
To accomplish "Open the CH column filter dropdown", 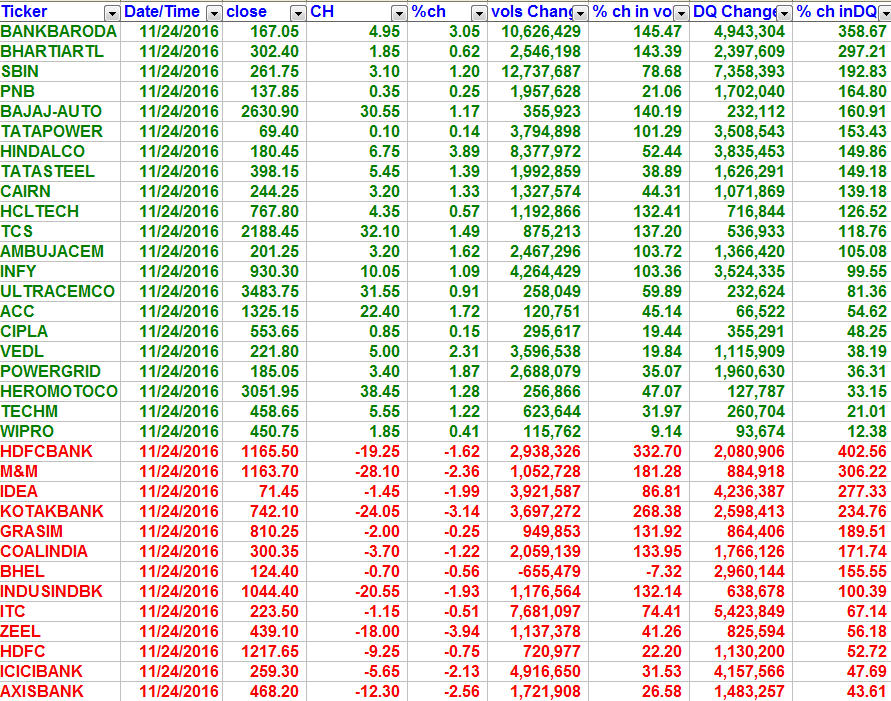I will [x=399, y=12].
